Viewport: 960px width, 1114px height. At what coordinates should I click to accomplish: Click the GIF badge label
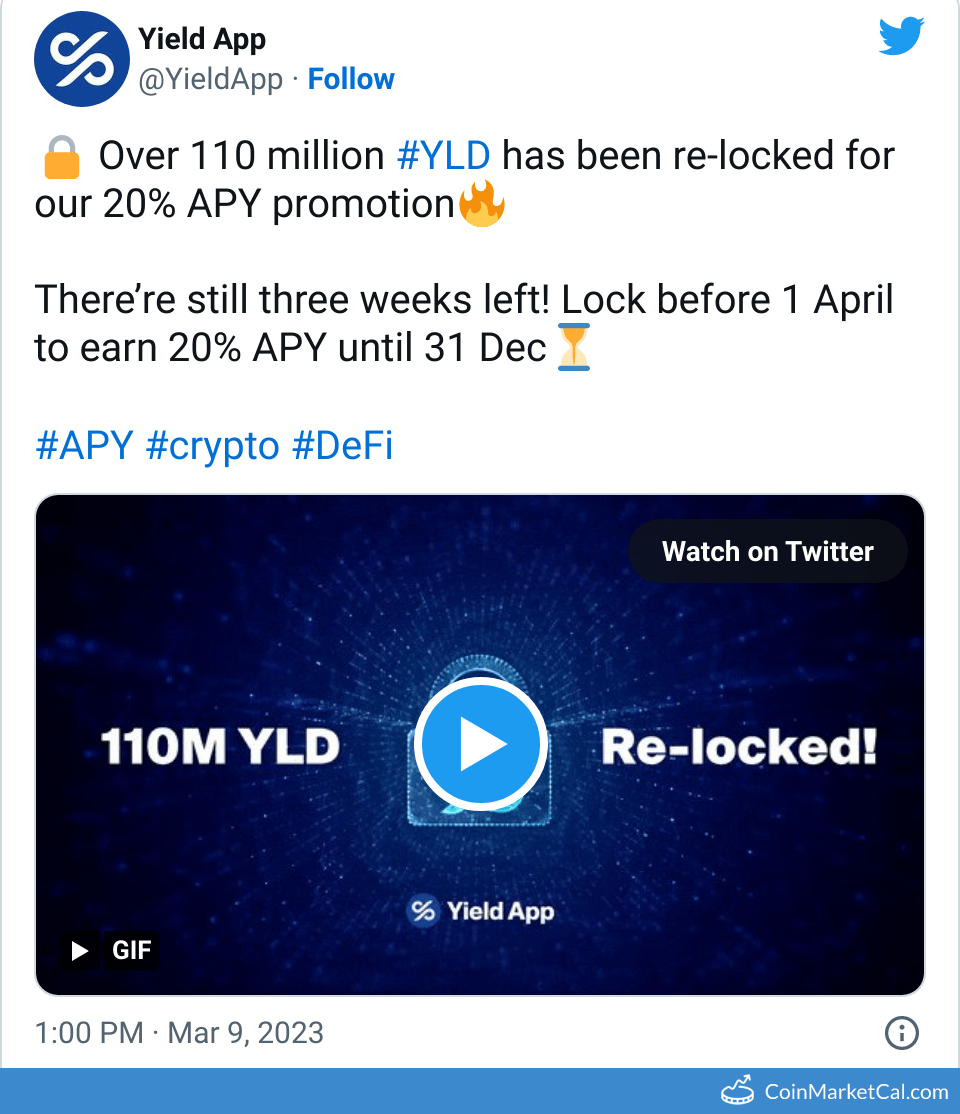click(131, 950)
